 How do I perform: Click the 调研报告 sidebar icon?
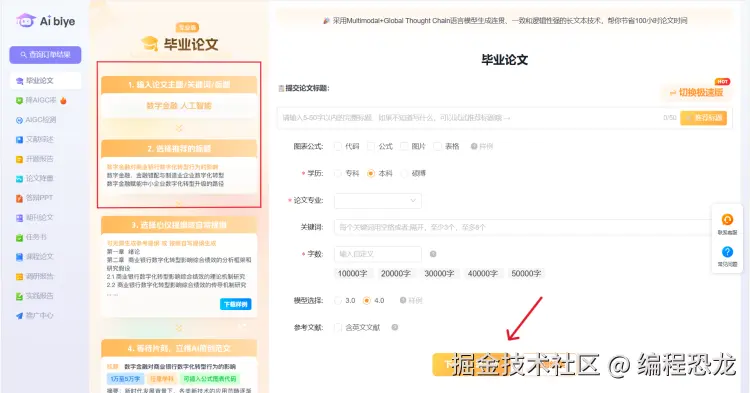[19, 277]
